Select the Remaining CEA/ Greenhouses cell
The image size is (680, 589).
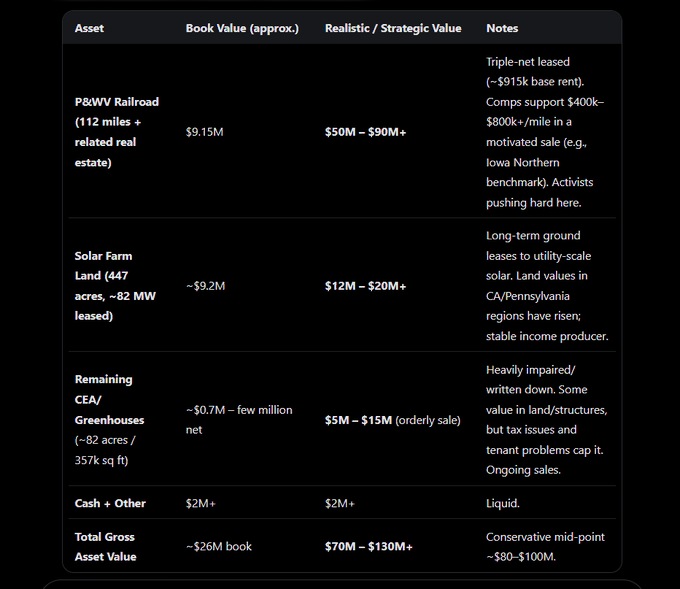(110, 420)
